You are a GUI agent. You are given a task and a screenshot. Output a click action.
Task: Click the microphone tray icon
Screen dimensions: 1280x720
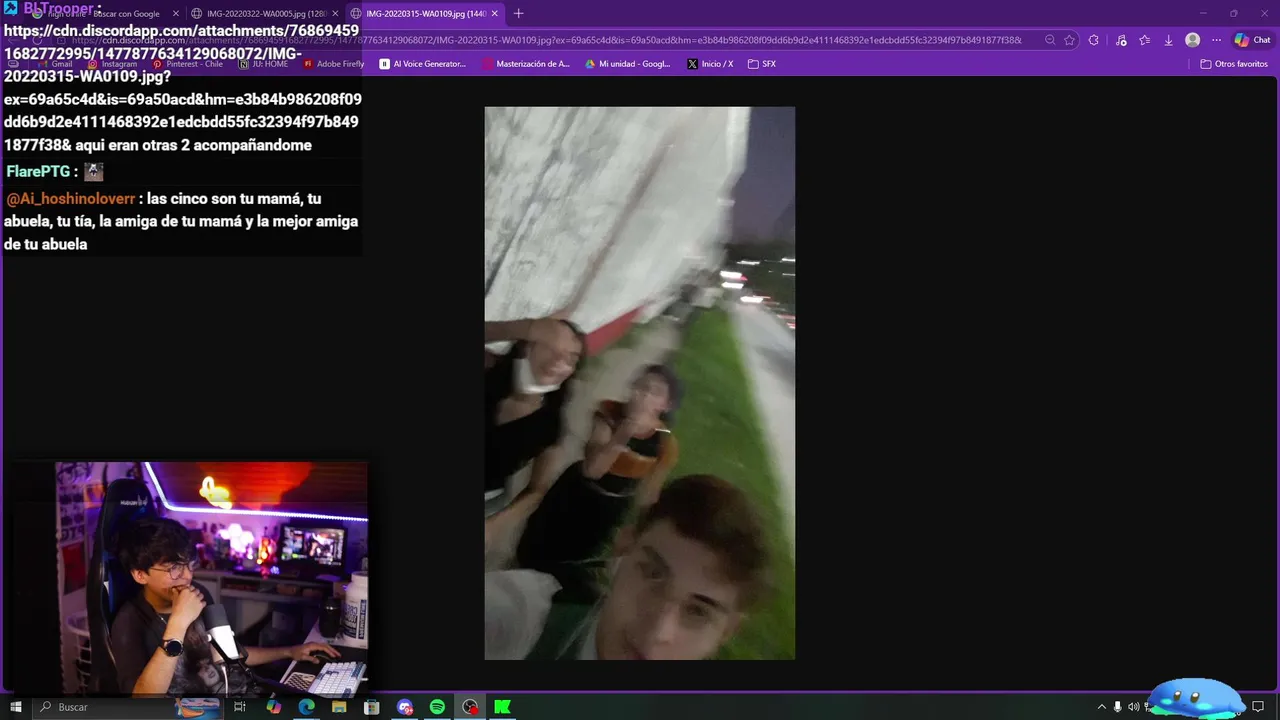[x=1118, y=707]
